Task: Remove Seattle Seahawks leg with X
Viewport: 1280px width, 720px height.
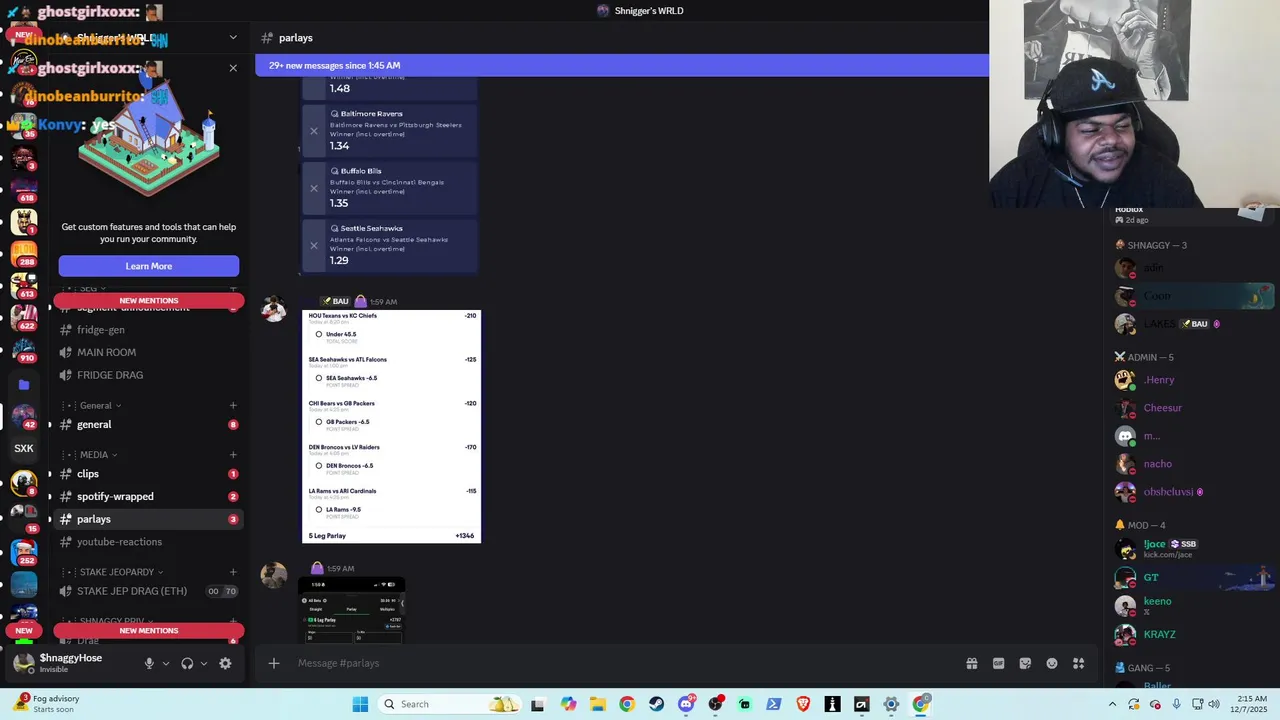Action: 313,245
